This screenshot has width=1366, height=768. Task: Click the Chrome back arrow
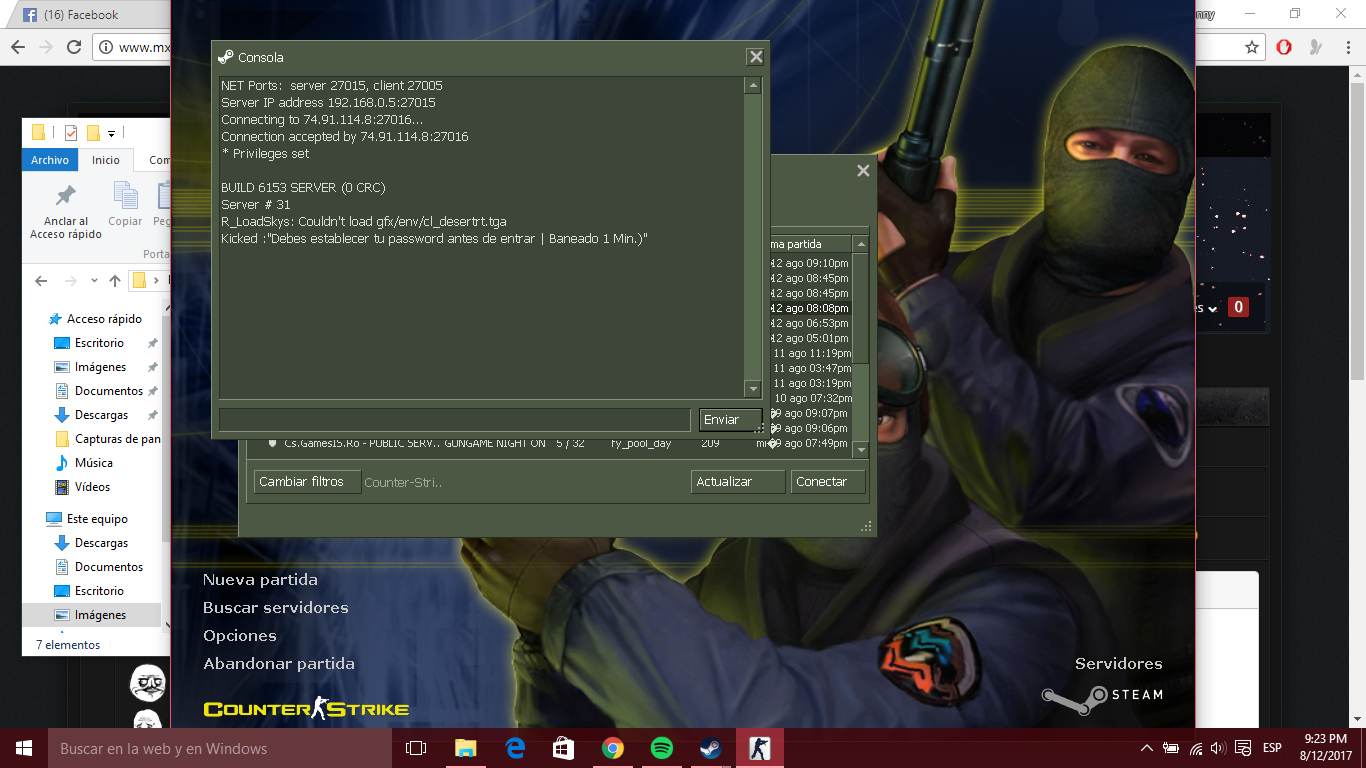tap(17, 47)
